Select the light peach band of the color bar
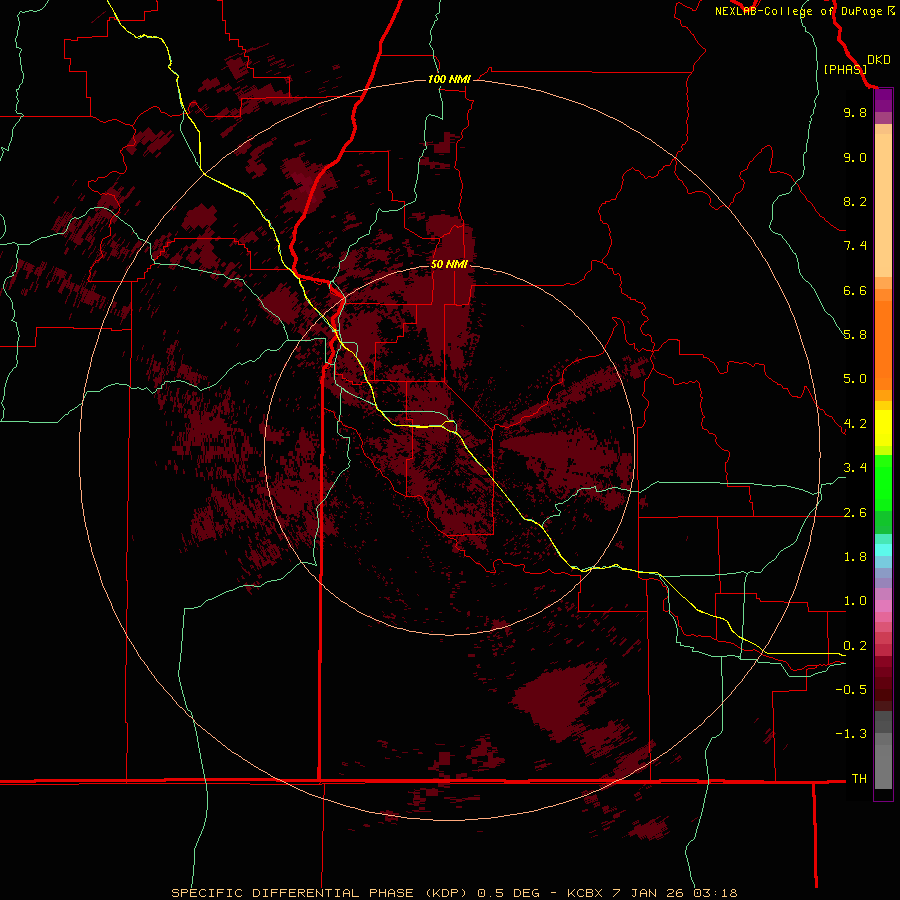900x900 pixels. pos(883,205)
